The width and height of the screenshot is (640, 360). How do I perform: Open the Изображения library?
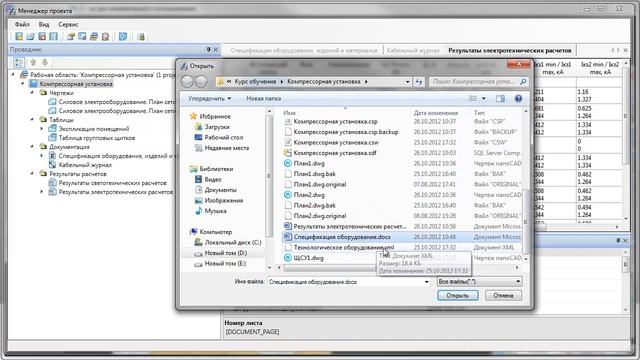click(224, 200)
